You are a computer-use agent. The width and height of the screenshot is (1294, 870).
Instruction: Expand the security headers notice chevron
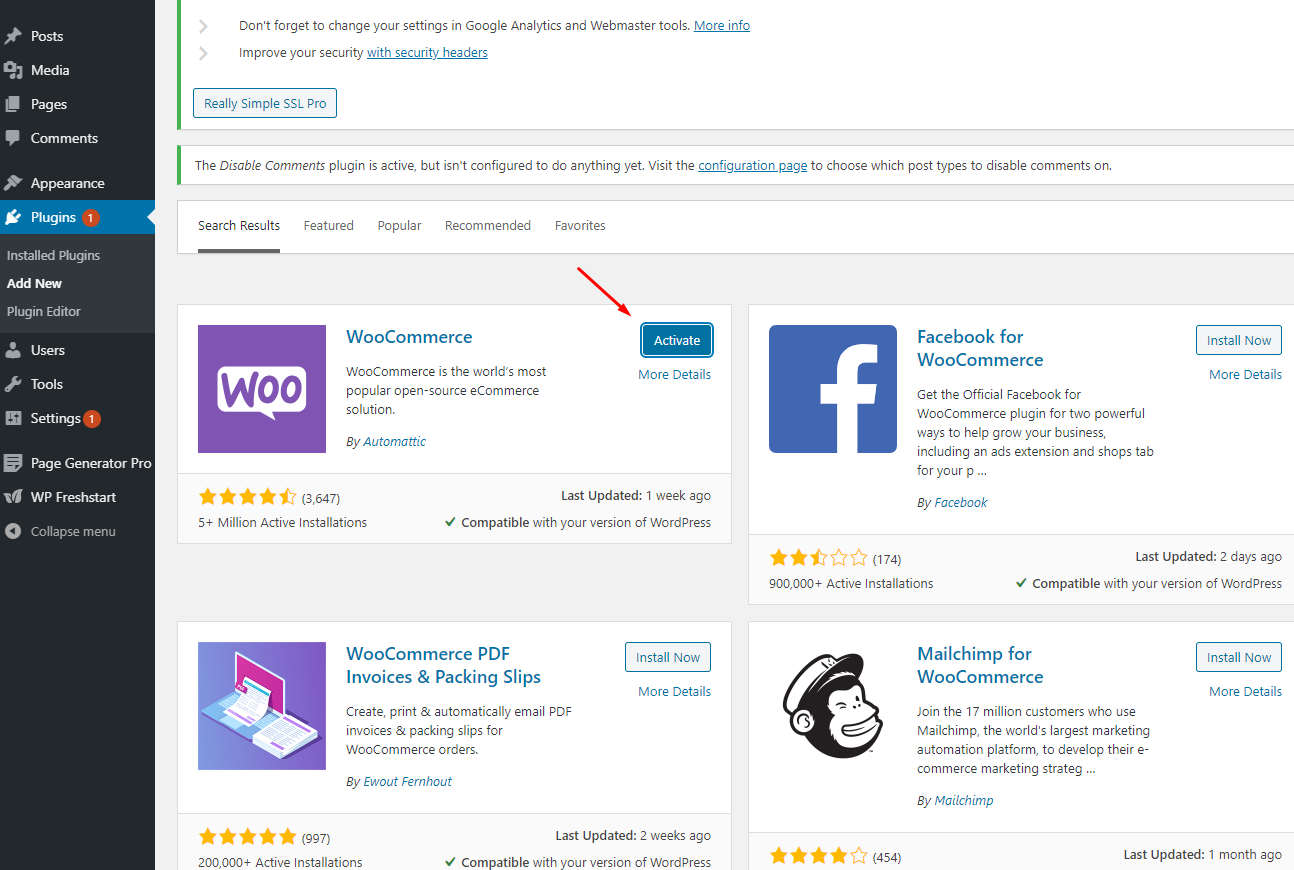pos(203,53)
